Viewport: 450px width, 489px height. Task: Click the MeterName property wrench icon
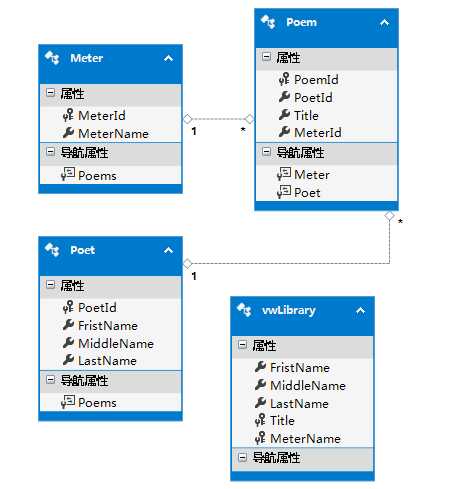click(68, 133)
